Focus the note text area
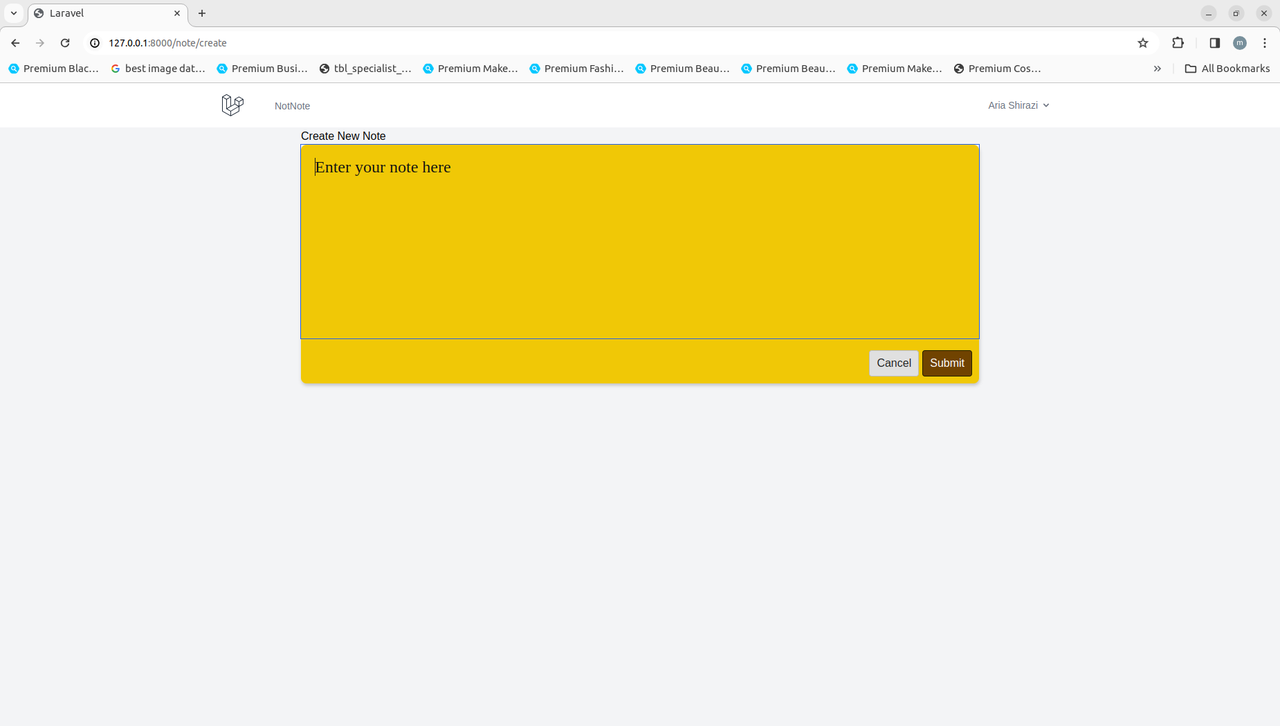This screenshot has height=726, width=1280. click(x=640, y=242)
